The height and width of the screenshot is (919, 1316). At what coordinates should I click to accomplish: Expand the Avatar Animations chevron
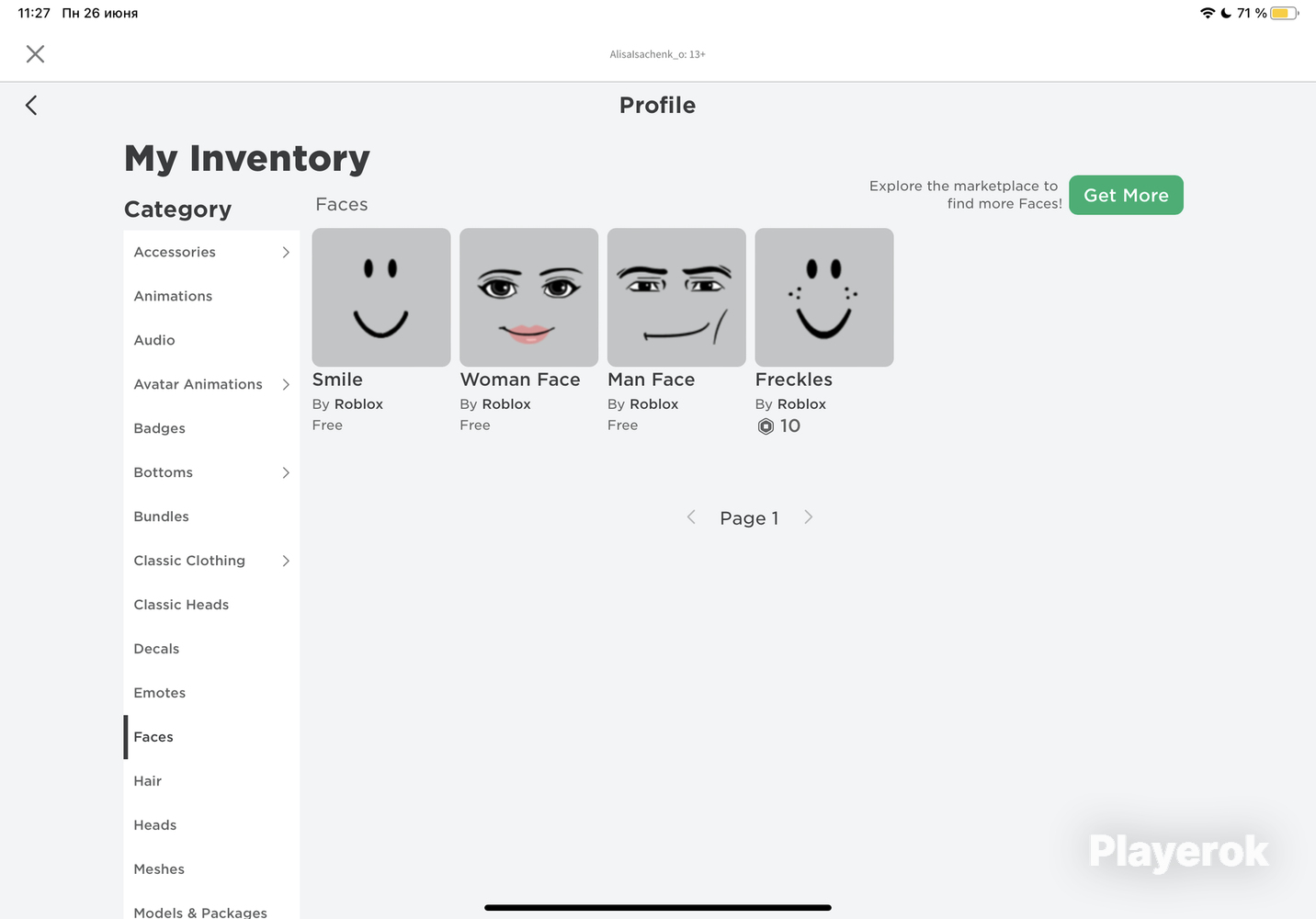tap(286, 384)
